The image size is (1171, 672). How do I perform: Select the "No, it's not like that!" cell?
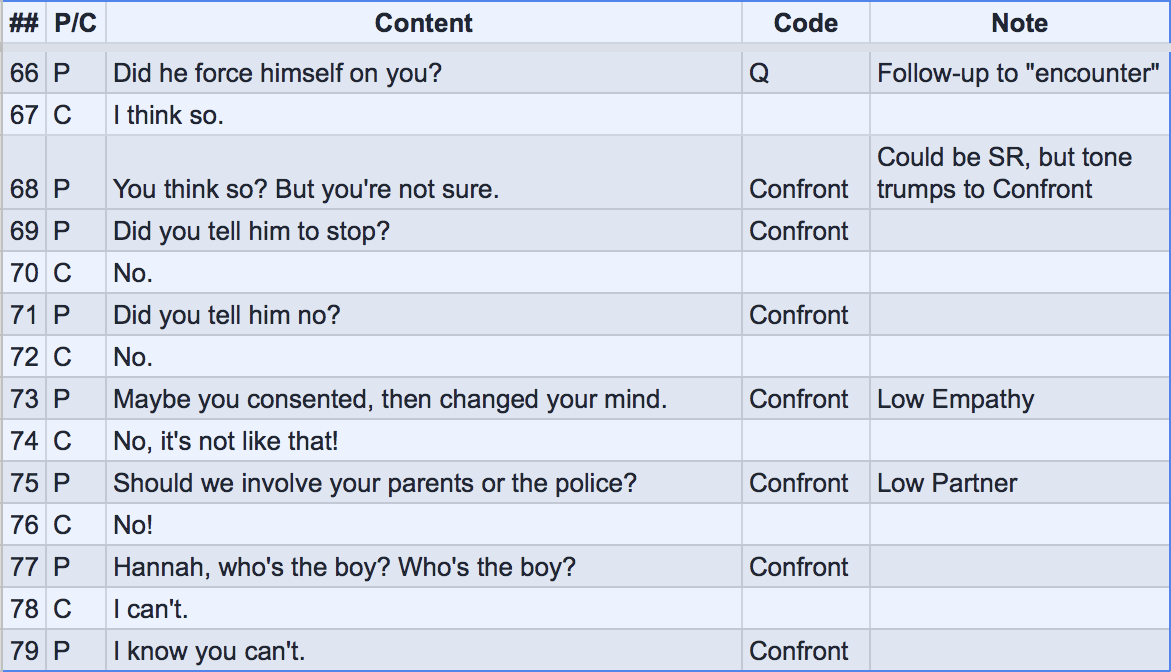(x=233, y=441)
